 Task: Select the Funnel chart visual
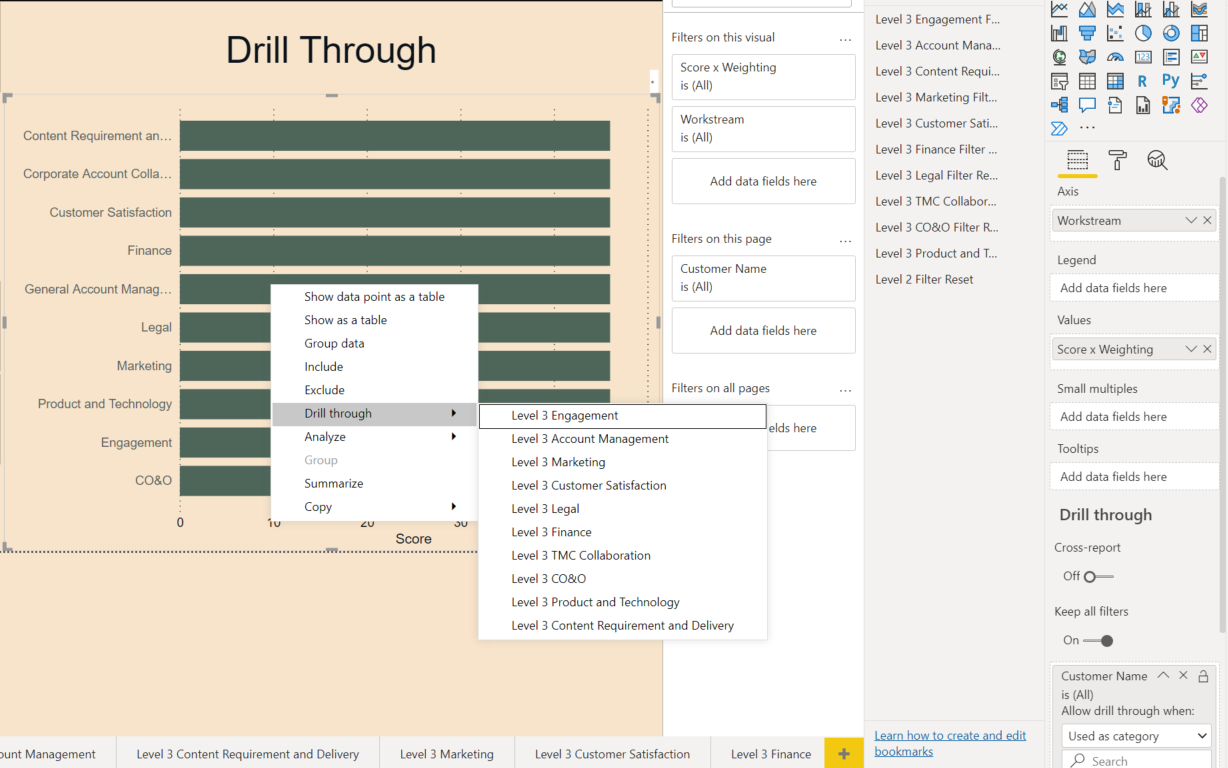[x=1087, y=33]
